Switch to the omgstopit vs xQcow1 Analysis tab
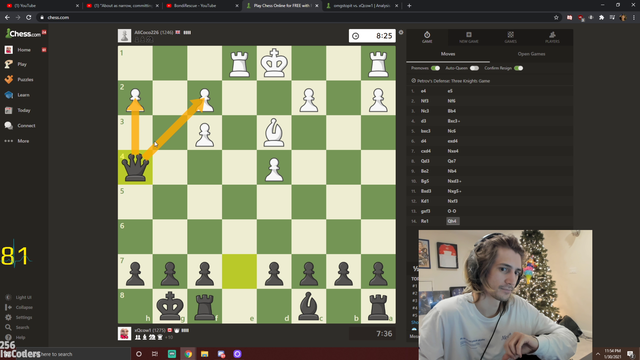Viewport: 640px width, 360px height. coord(361,6)
